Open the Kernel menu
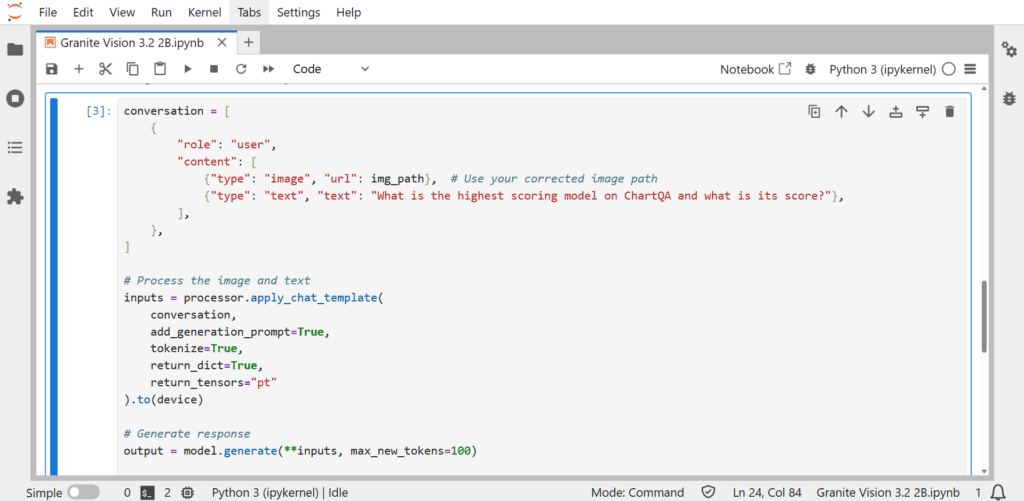 204,12
